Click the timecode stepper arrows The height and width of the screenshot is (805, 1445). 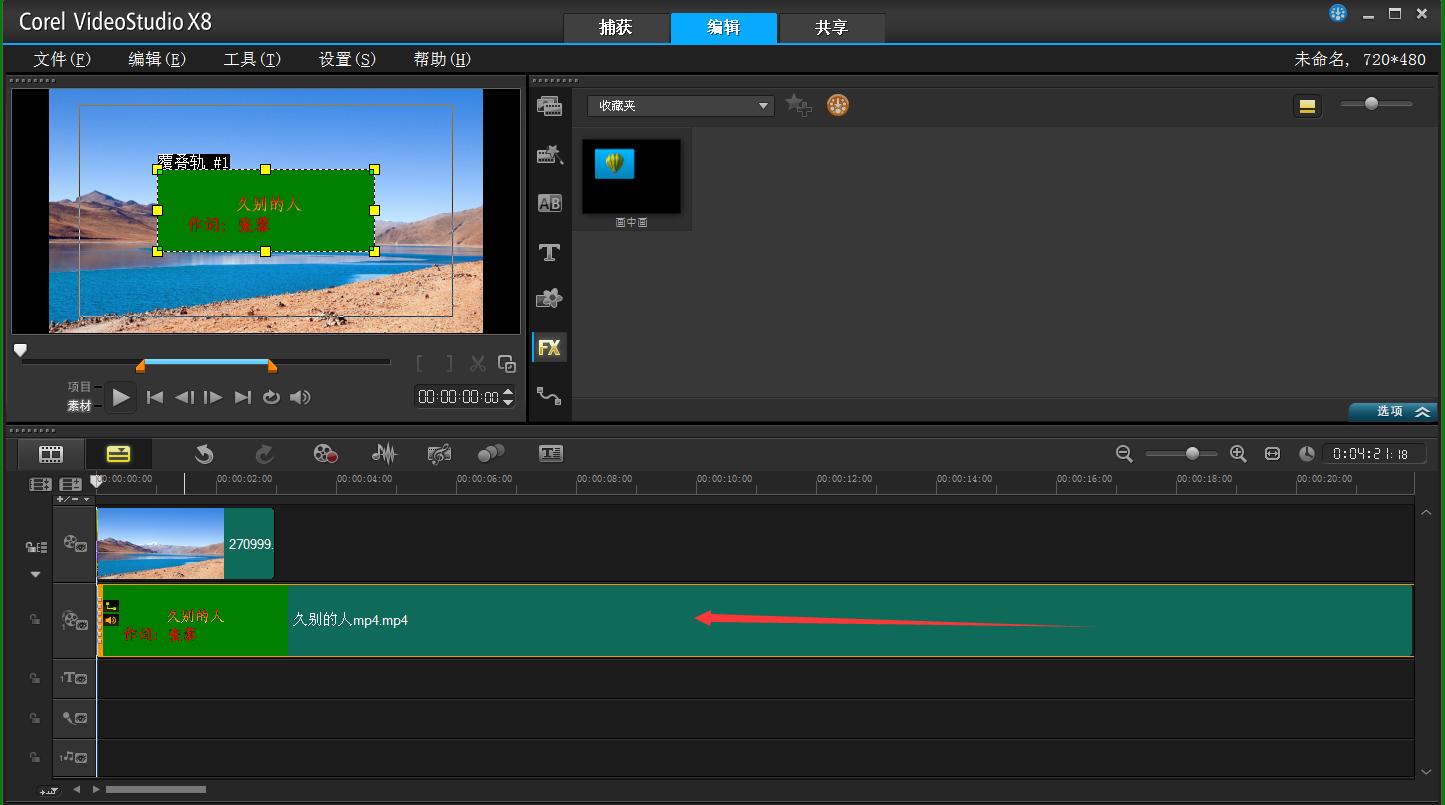pos(508,397)
